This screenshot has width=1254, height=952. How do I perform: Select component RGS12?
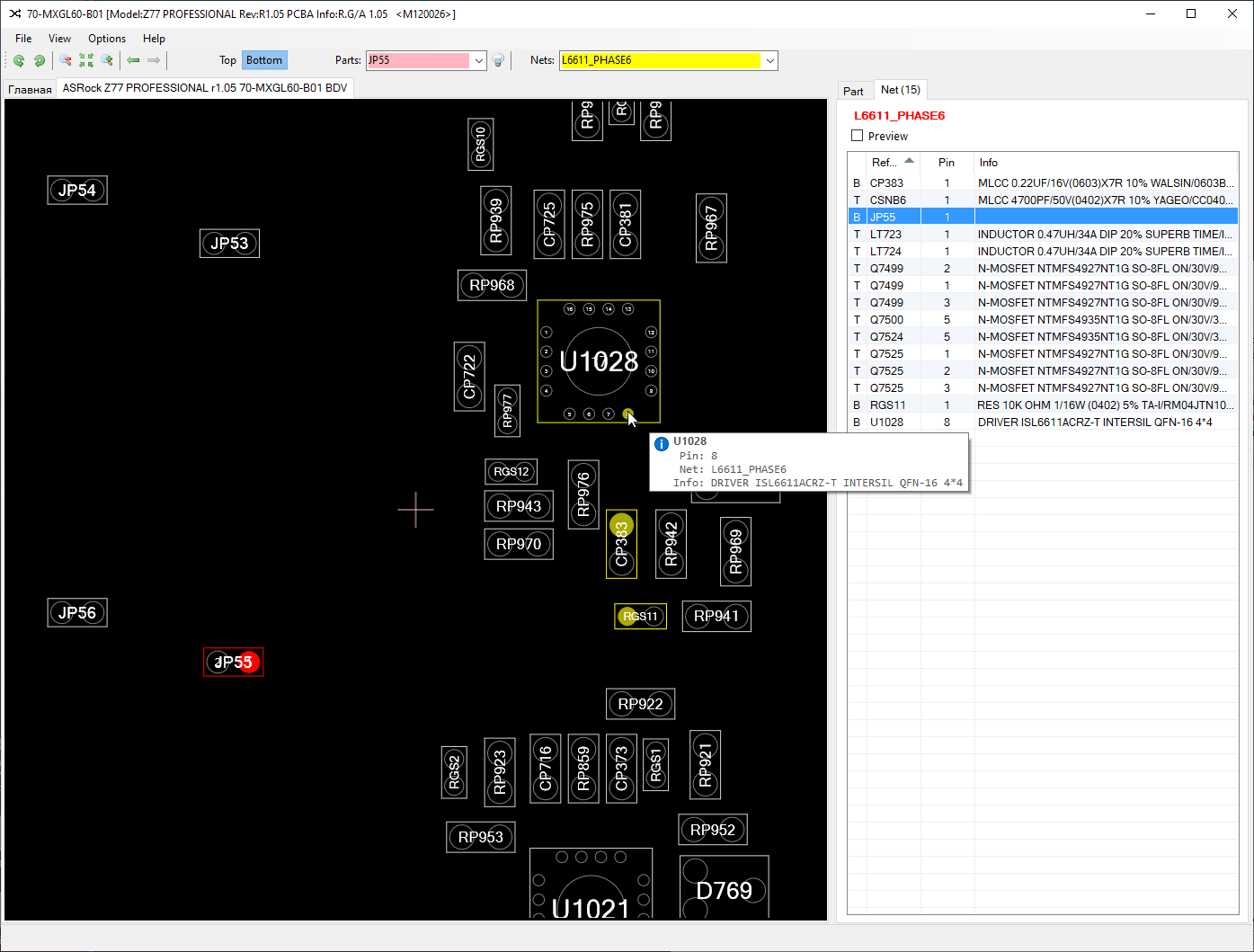[x=511, y=471]
